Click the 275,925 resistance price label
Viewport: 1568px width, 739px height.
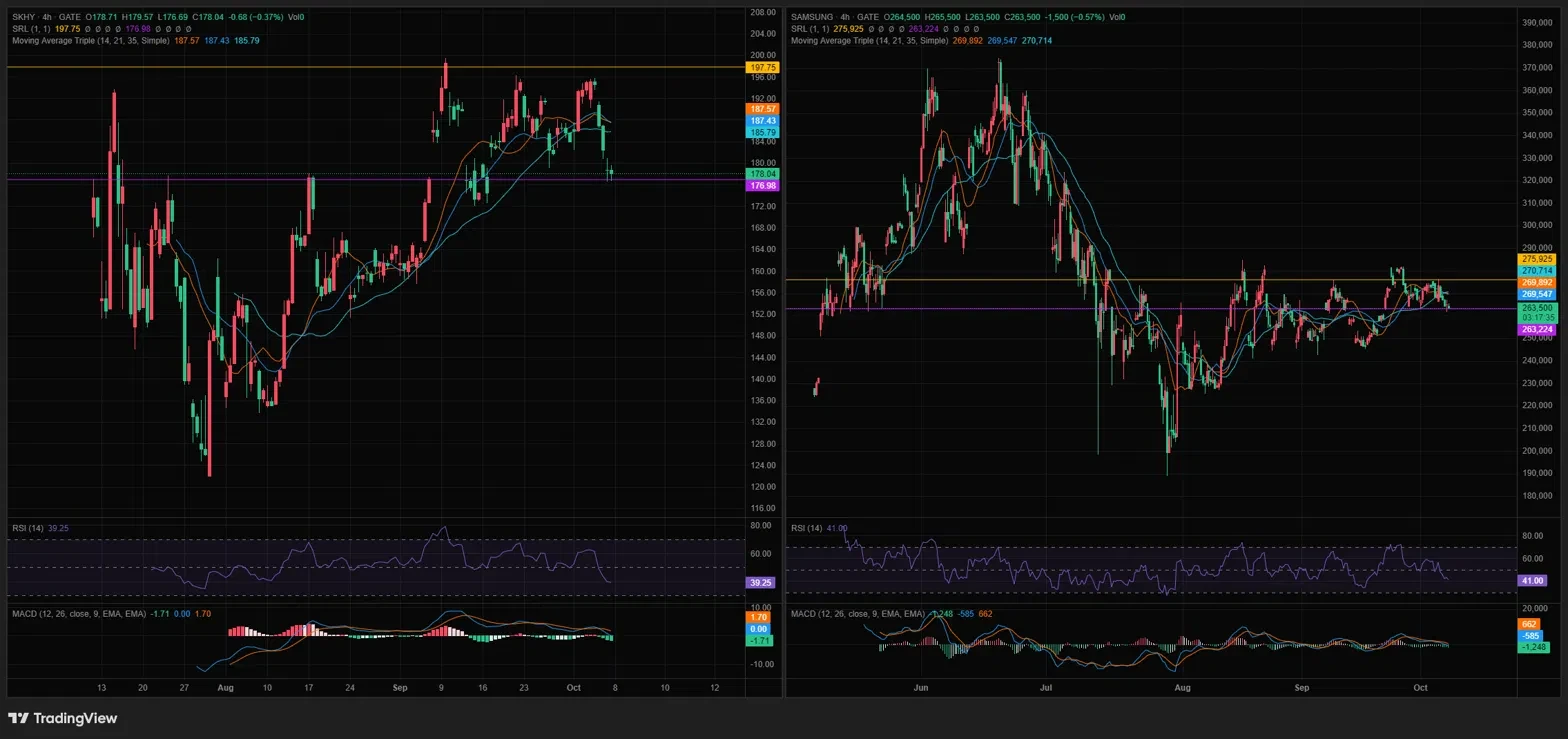click(1536, 259)
